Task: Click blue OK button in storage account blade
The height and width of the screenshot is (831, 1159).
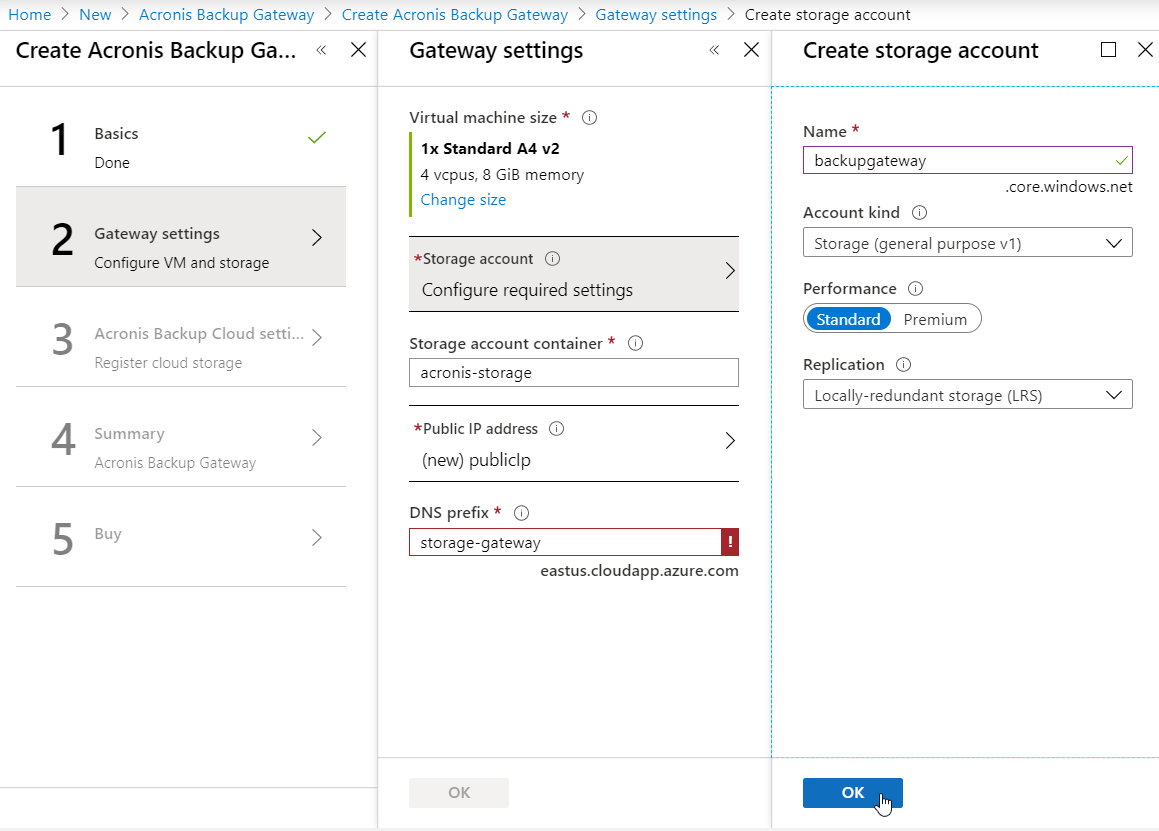Action: click(852, 793)
